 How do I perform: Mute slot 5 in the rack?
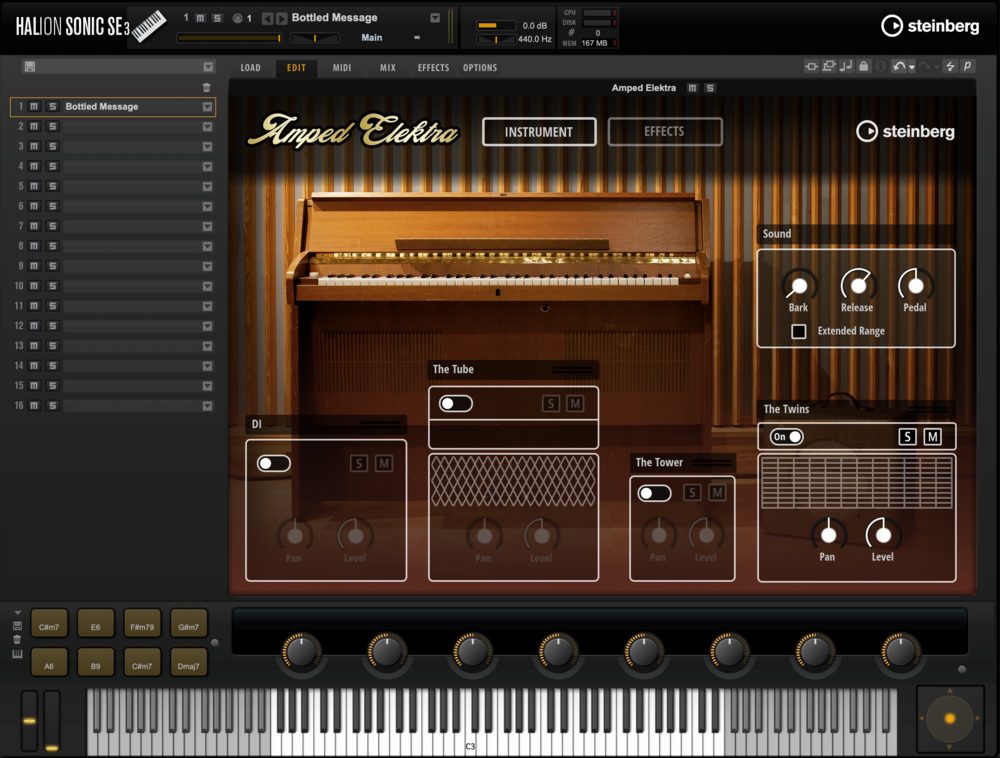[x=34, y=186]
